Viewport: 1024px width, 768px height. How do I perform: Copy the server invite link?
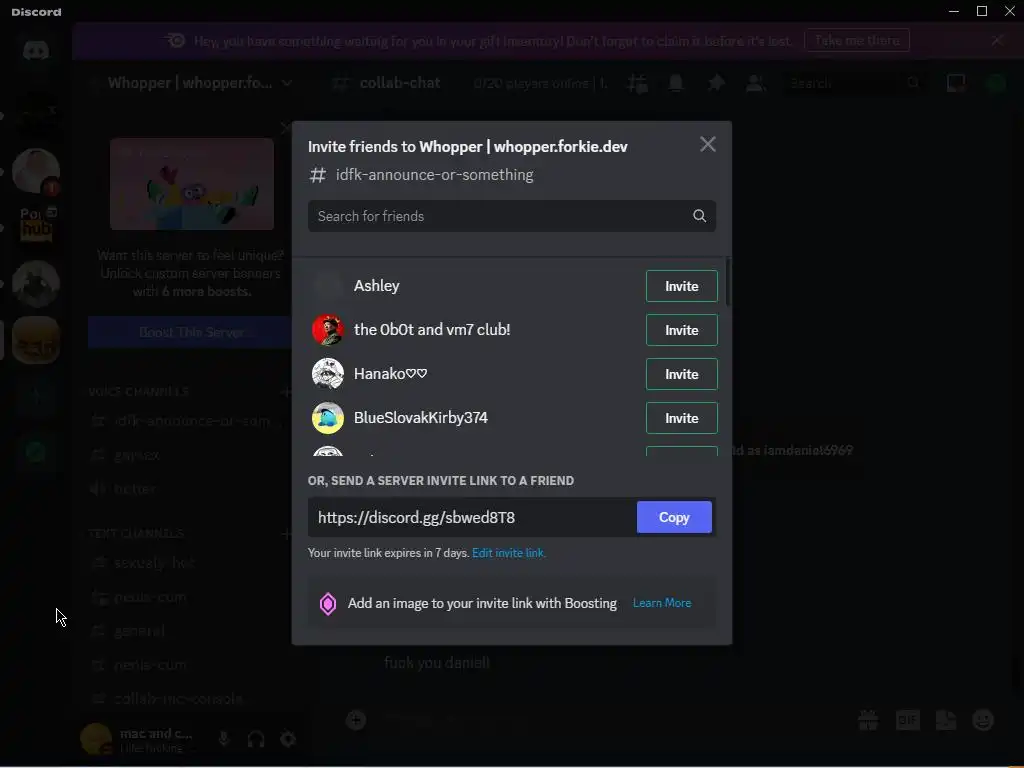[674, 517]
